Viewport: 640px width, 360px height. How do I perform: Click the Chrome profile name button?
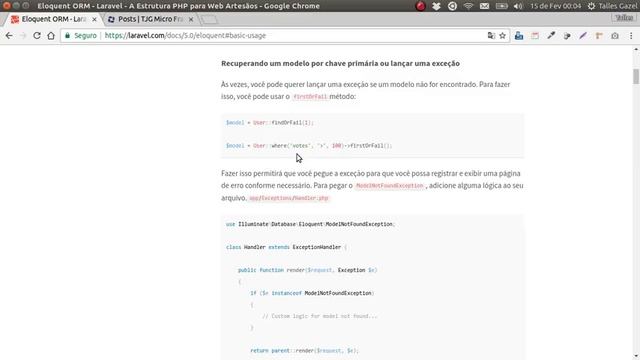(x=624, y=18)
